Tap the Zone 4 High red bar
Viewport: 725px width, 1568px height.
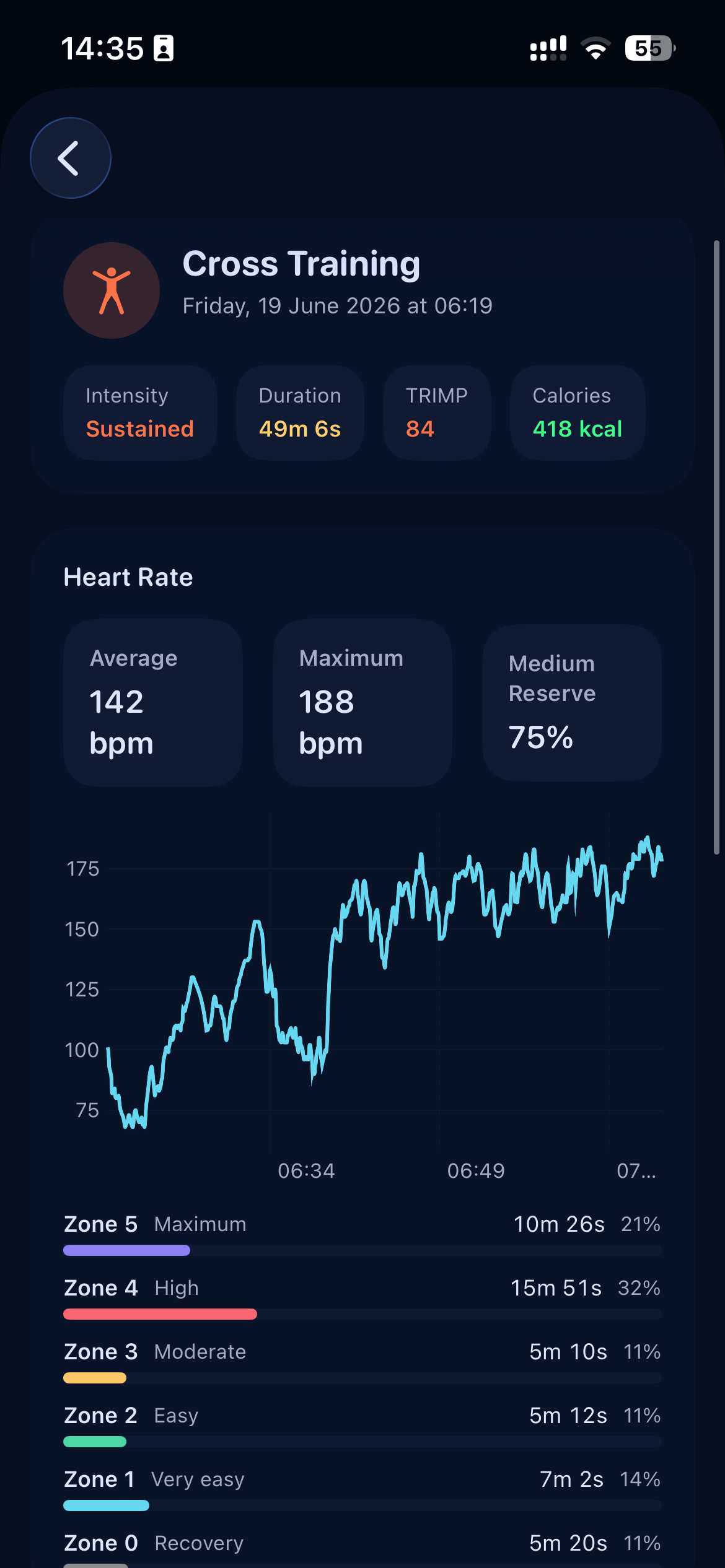pyautogui.click(x=160, y=1314)
